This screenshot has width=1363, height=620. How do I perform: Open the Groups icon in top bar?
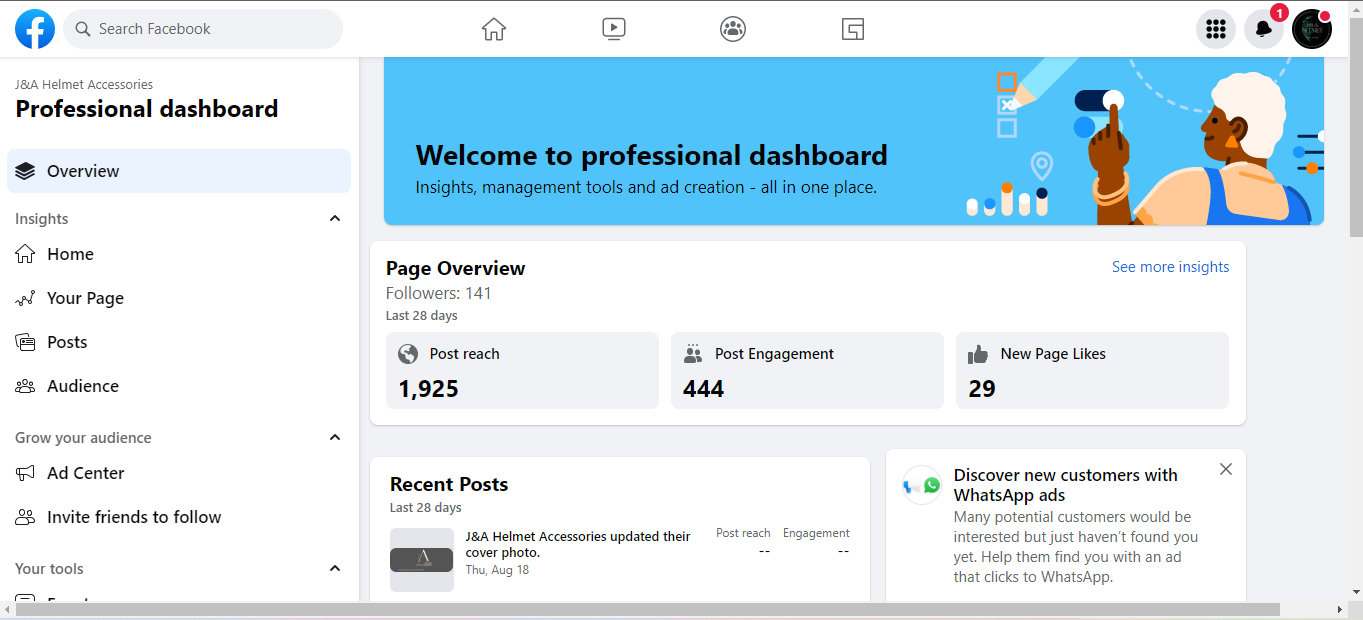(733, 29)
